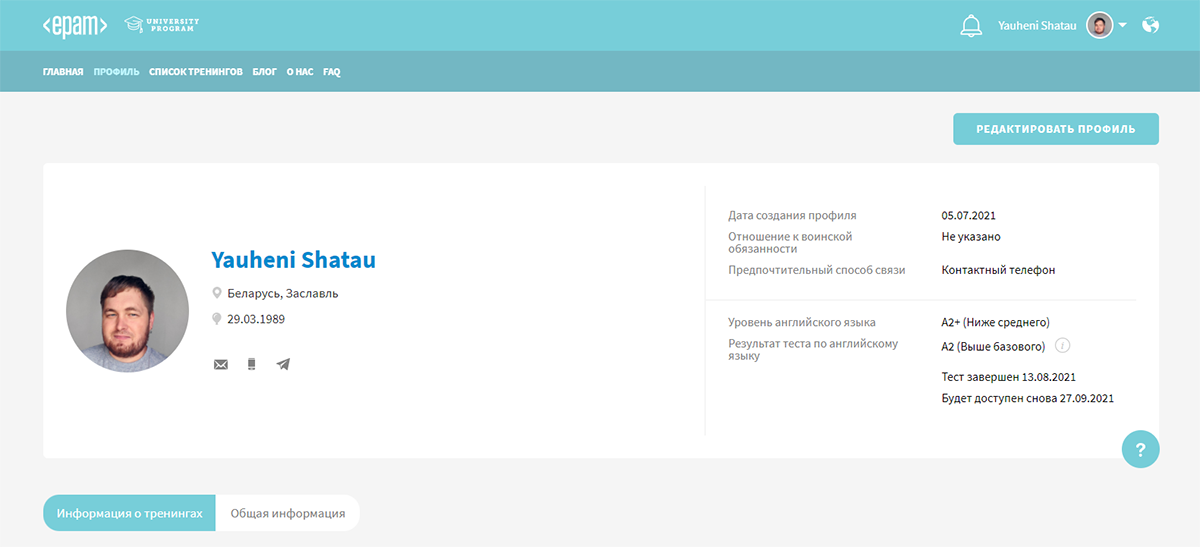Switch to Общая информация tab
The width and height of the screenshot is (1200, 547).
(288, 513)
